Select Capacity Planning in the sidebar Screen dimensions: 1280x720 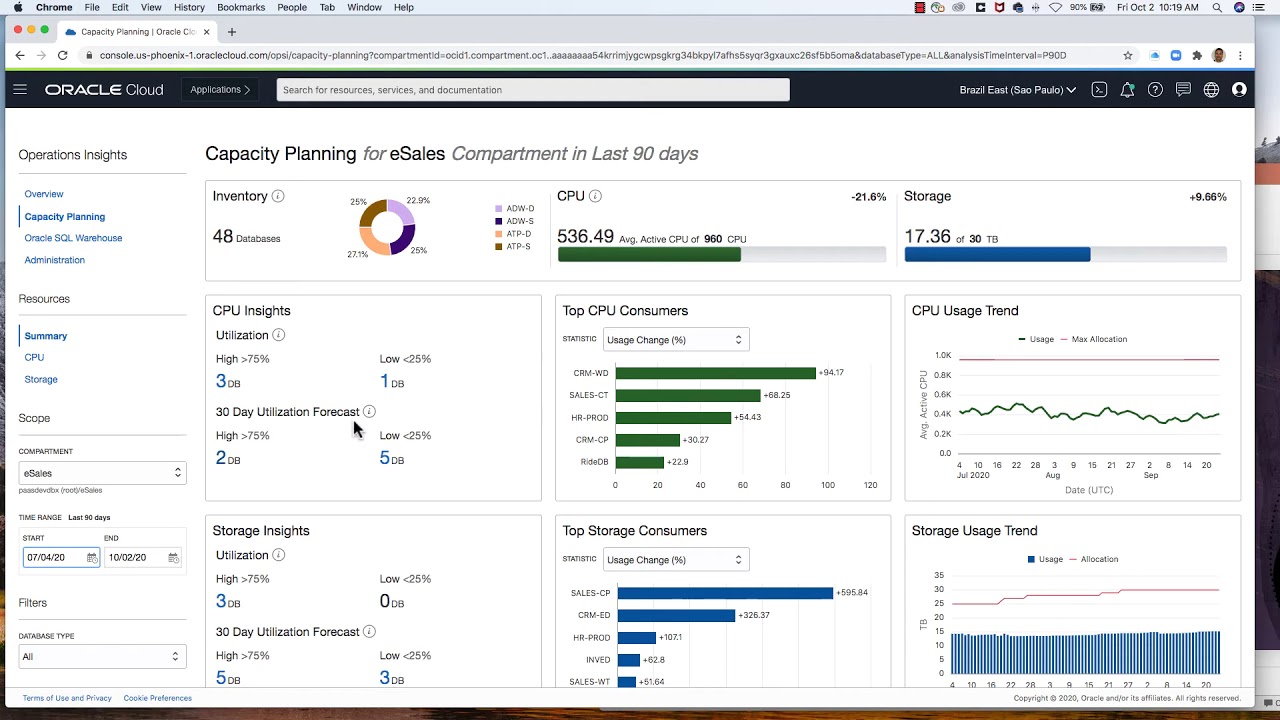click(x=65, y=216)
